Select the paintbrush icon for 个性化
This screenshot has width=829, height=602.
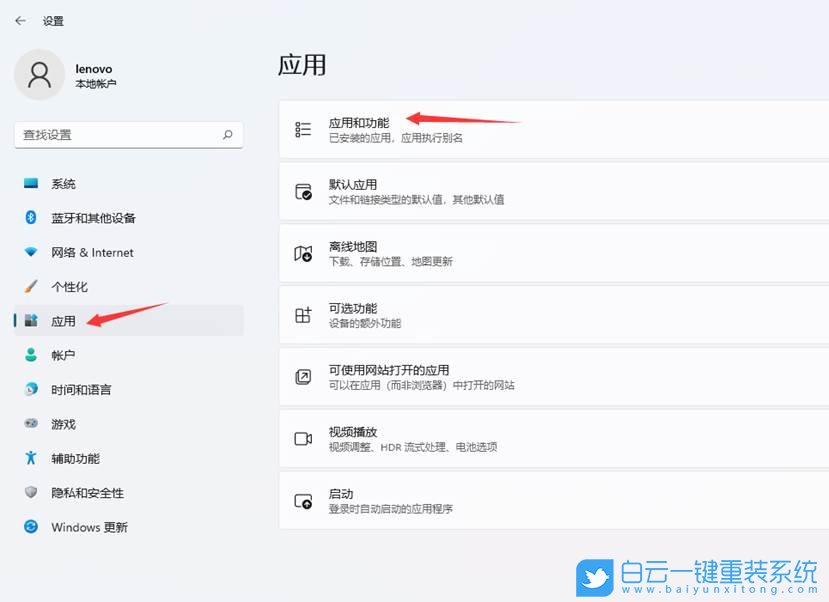(33, 287)
